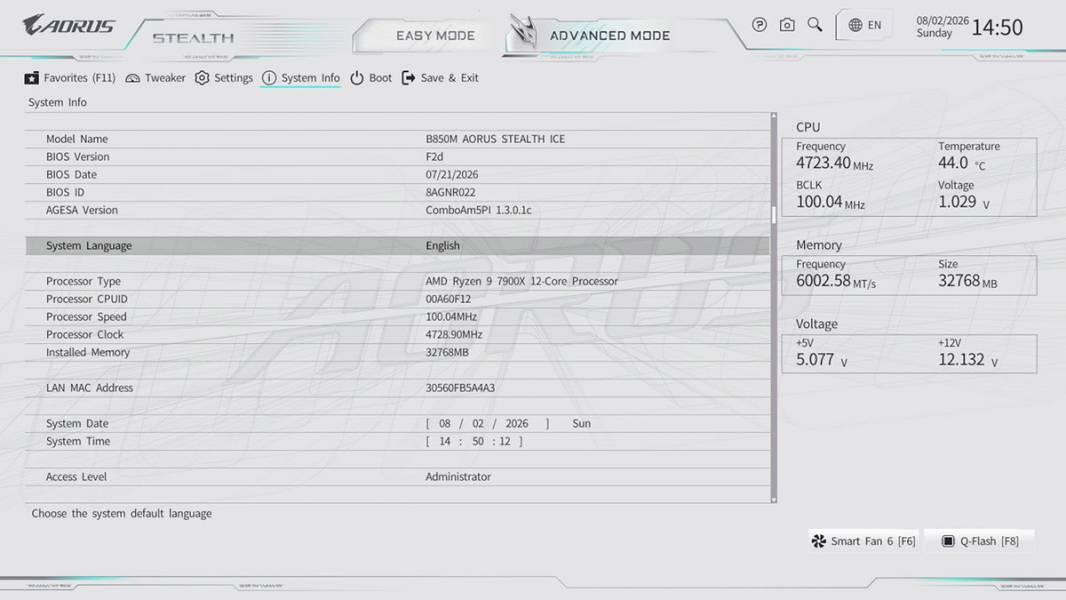Click the Favorites star icon
The width and height of the screenshot is (1066, 600).
tap(31, 78)
